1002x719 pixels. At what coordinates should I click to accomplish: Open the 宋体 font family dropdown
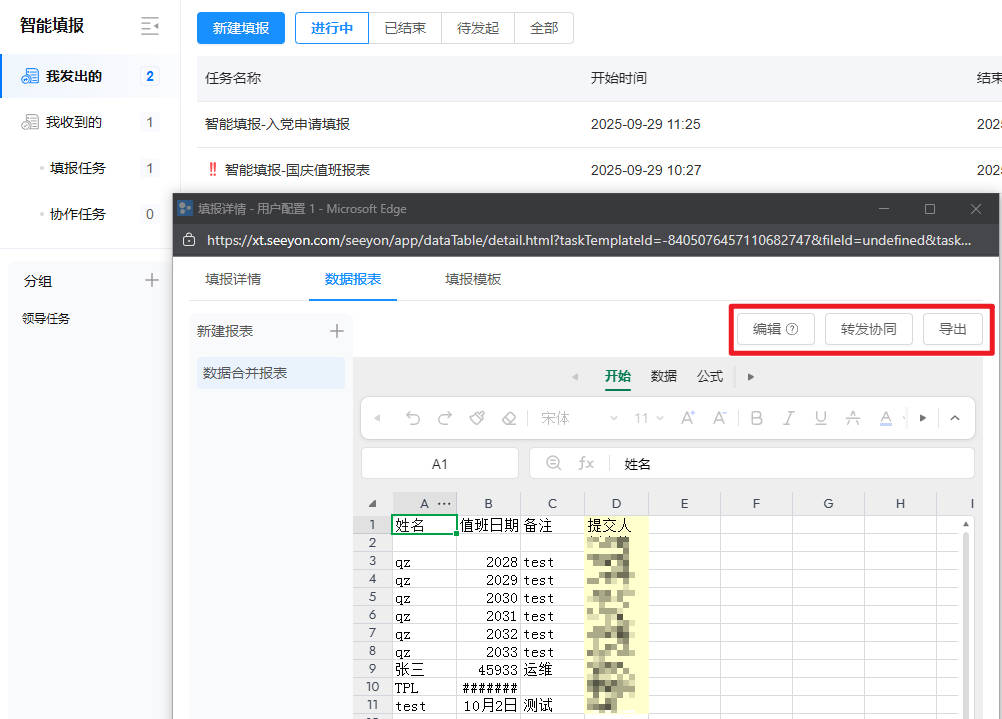[x=579, y=418]
